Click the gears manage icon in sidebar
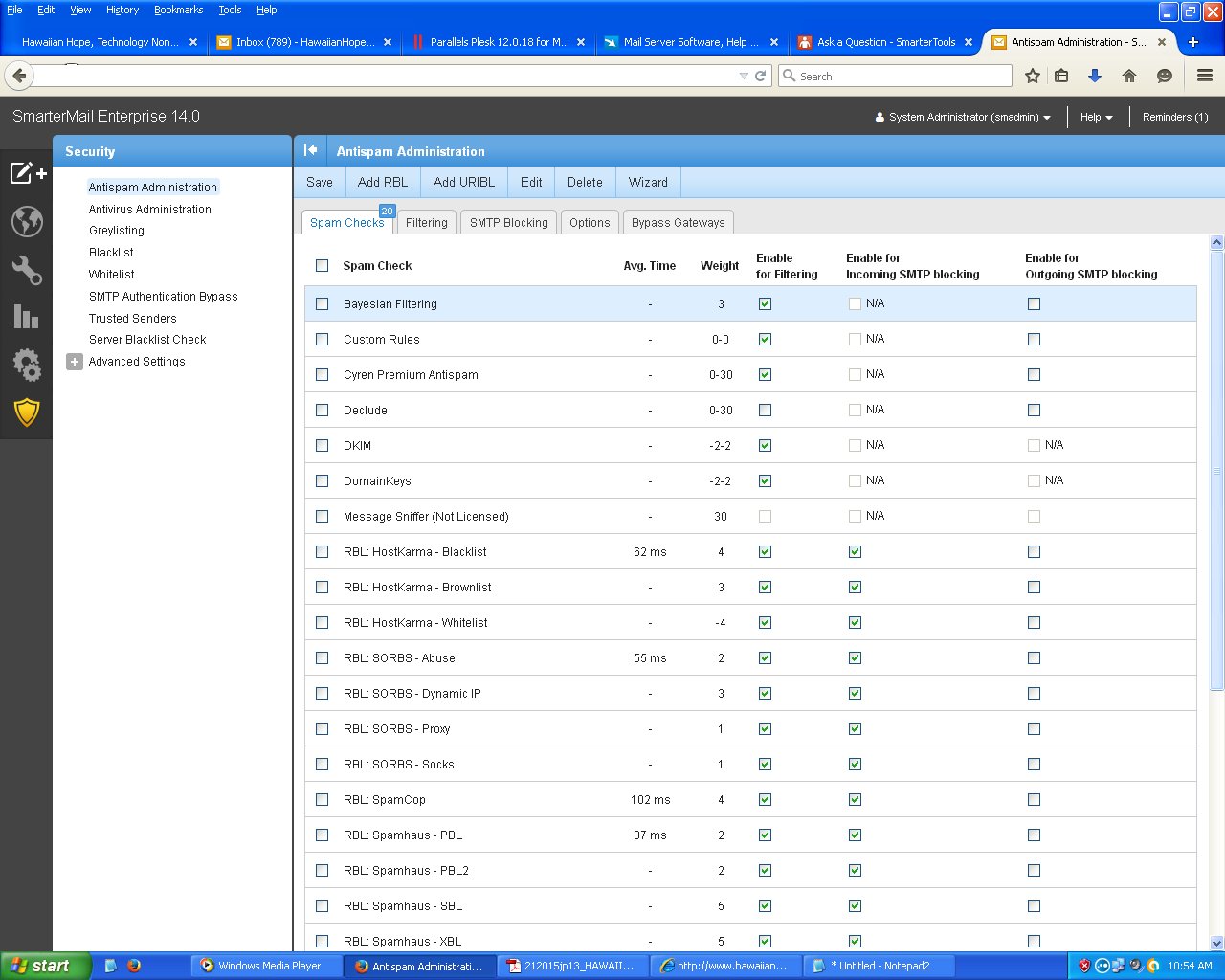1225x980 pixels. click(27, 365)
